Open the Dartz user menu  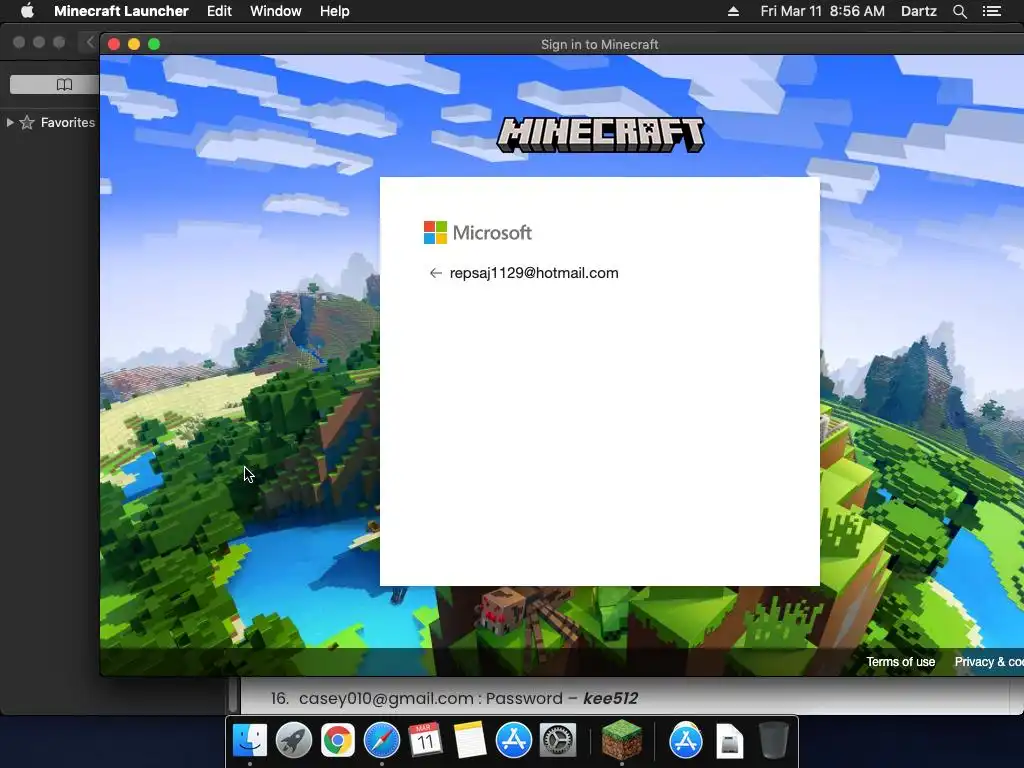(918, 11)
